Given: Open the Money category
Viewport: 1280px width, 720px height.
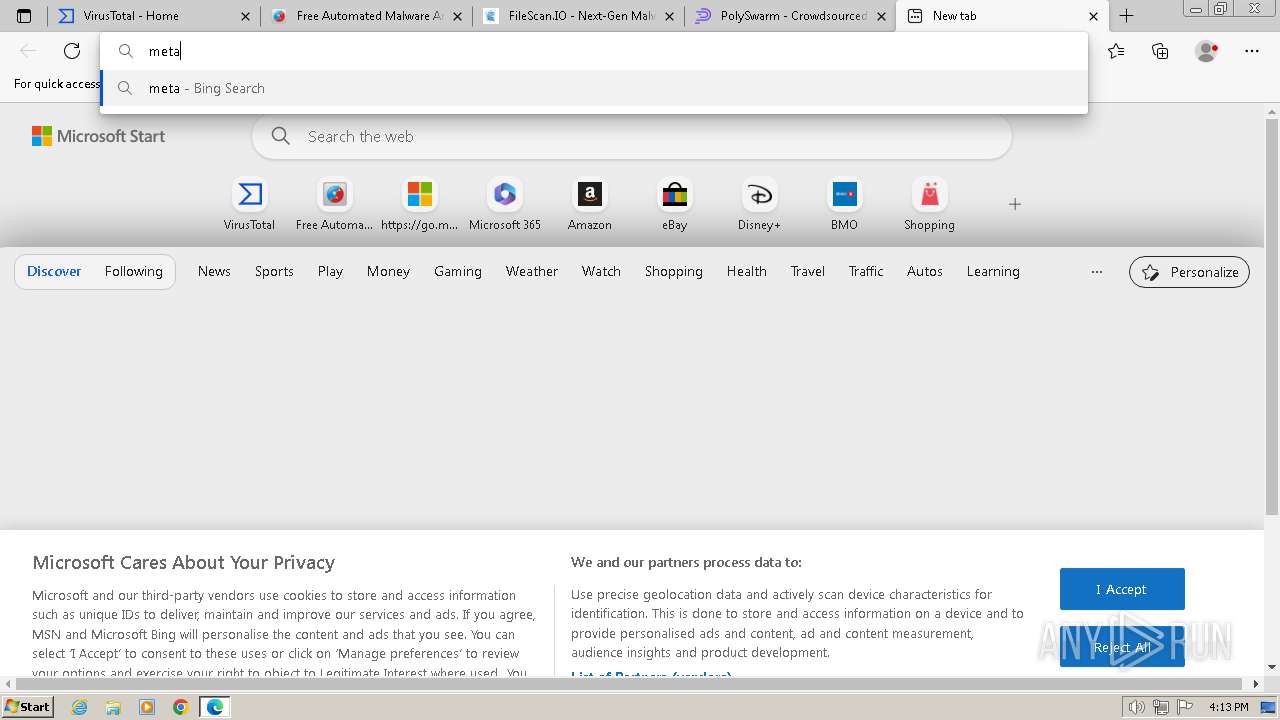Looking at the screenshot, I should pyautogui.click(x=388, y=271).
